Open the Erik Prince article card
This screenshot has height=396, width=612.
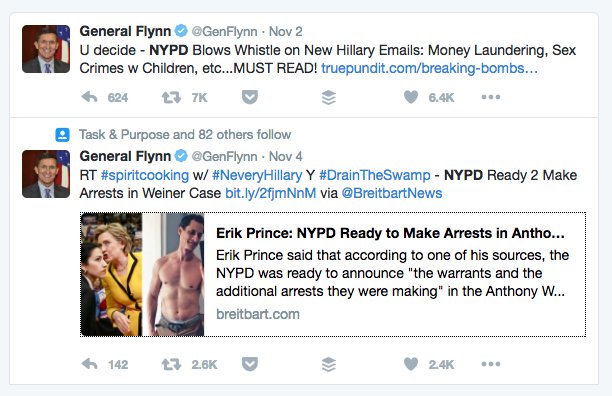click(333, 274)
